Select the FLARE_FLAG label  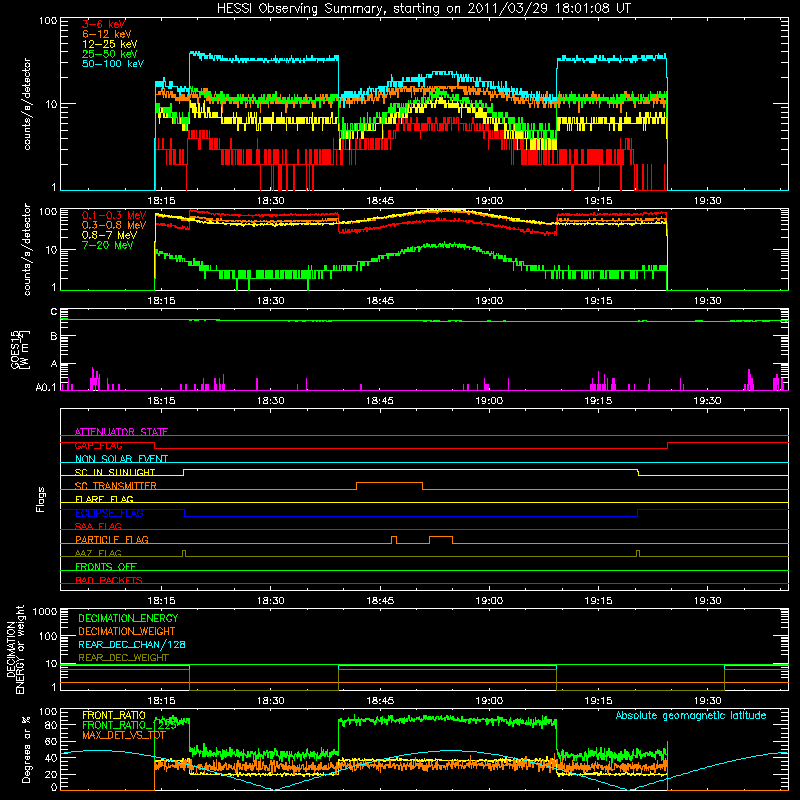coord(104,499)
